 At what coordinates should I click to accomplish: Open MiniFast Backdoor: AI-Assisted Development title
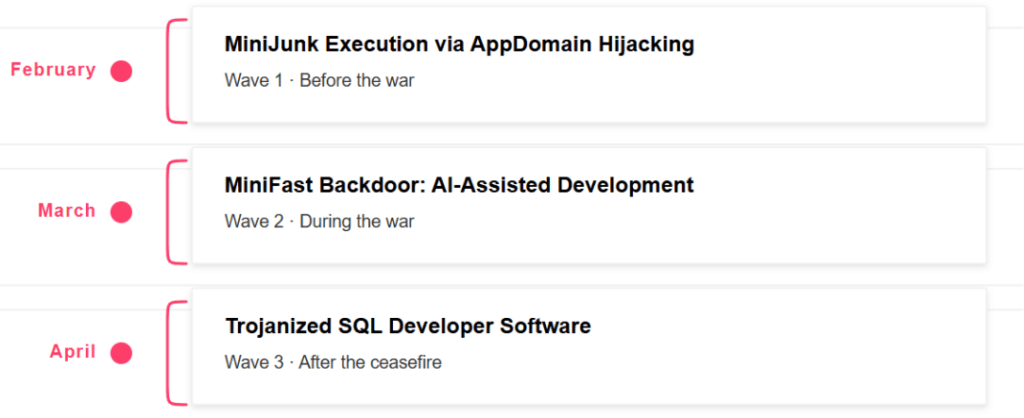459,185
